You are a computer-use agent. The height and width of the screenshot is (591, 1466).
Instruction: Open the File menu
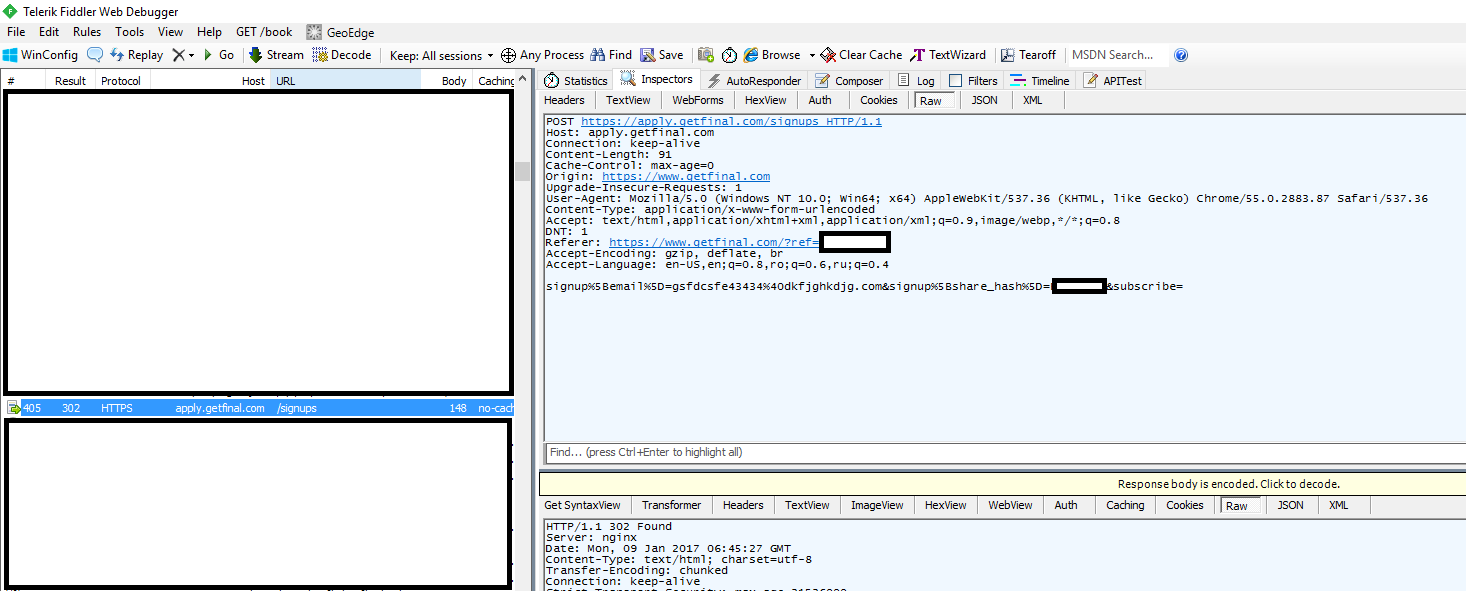pyautogui.click(x=16, y=32)
